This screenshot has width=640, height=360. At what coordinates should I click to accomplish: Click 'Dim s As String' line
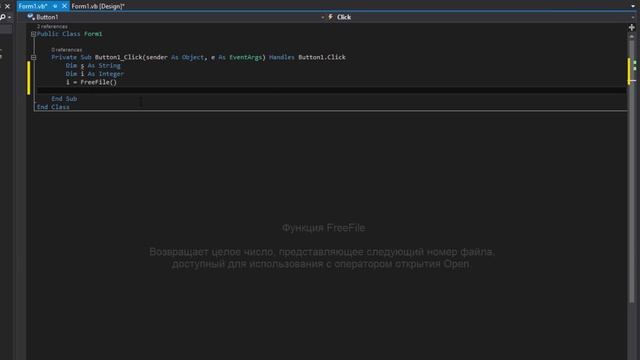tap(93, 66)
